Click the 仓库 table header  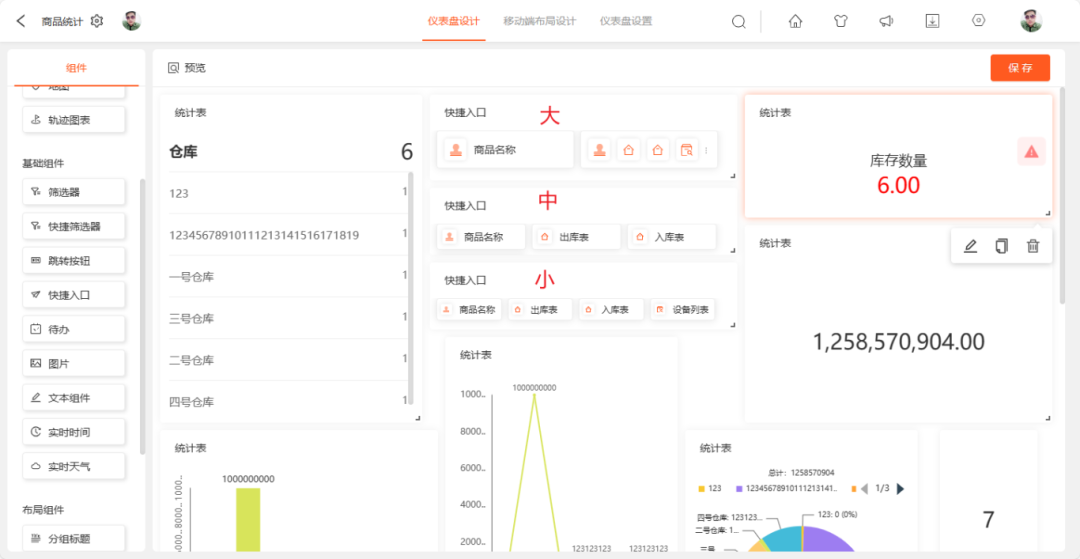pyautogui.click(x=291, y=152)
